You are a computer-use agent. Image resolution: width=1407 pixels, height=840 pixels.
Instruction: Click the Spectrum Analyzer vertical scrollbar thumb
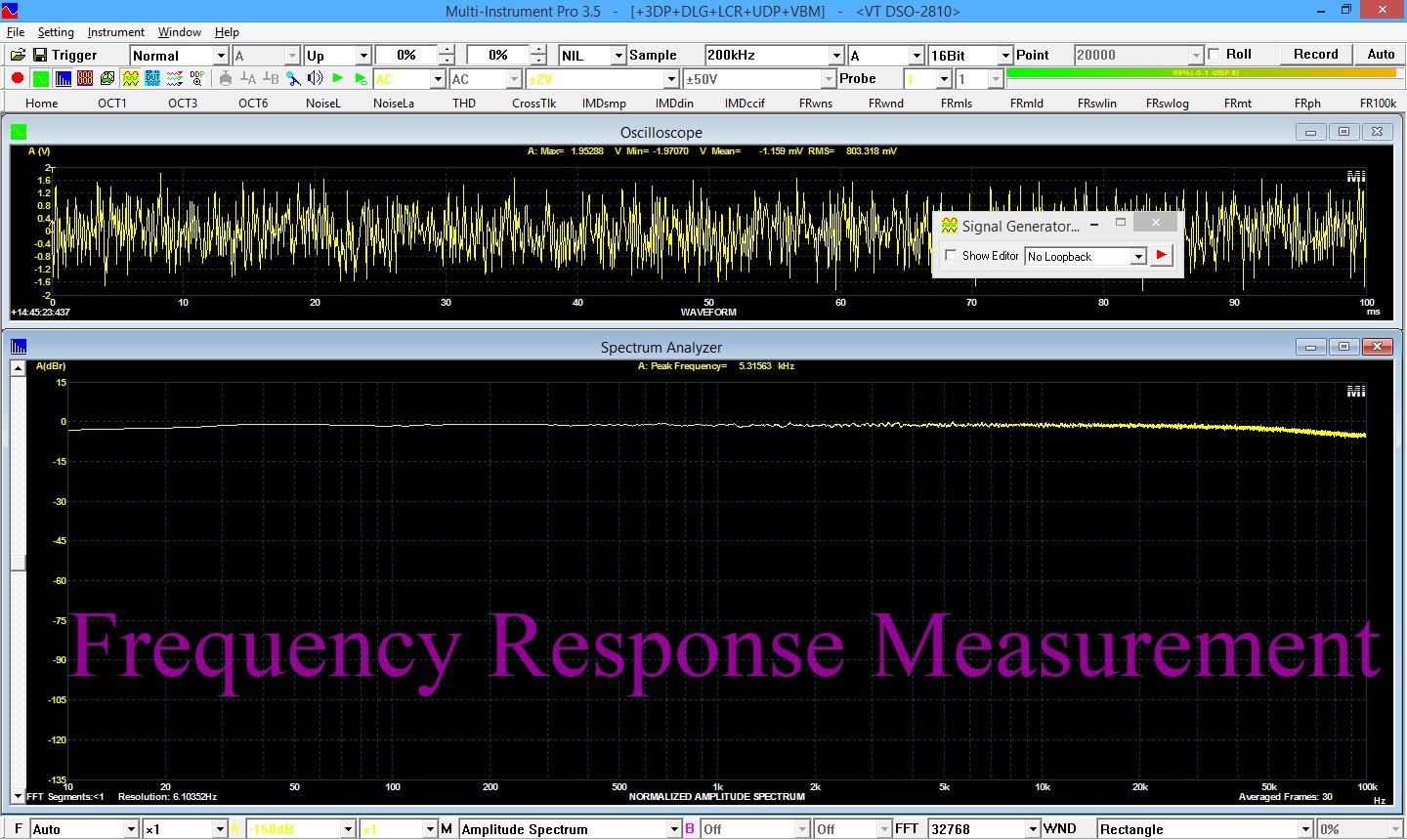click(18, 562)
